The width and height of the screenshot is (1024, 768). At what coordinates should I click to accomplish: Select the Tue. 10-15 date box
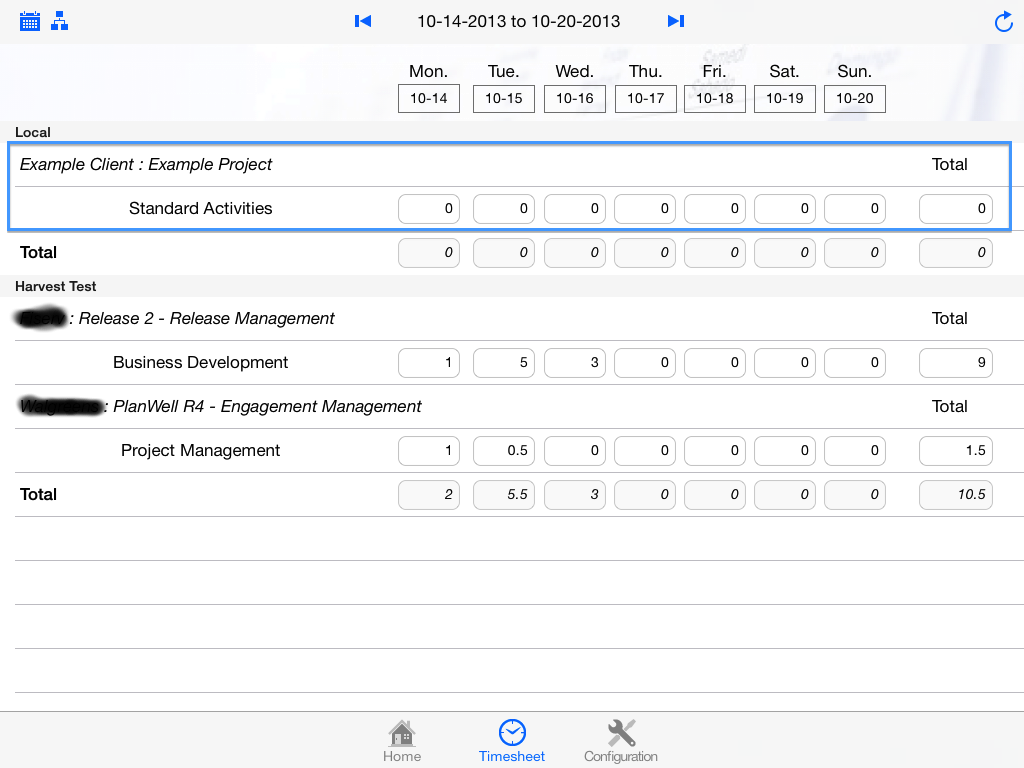point(504,99)
